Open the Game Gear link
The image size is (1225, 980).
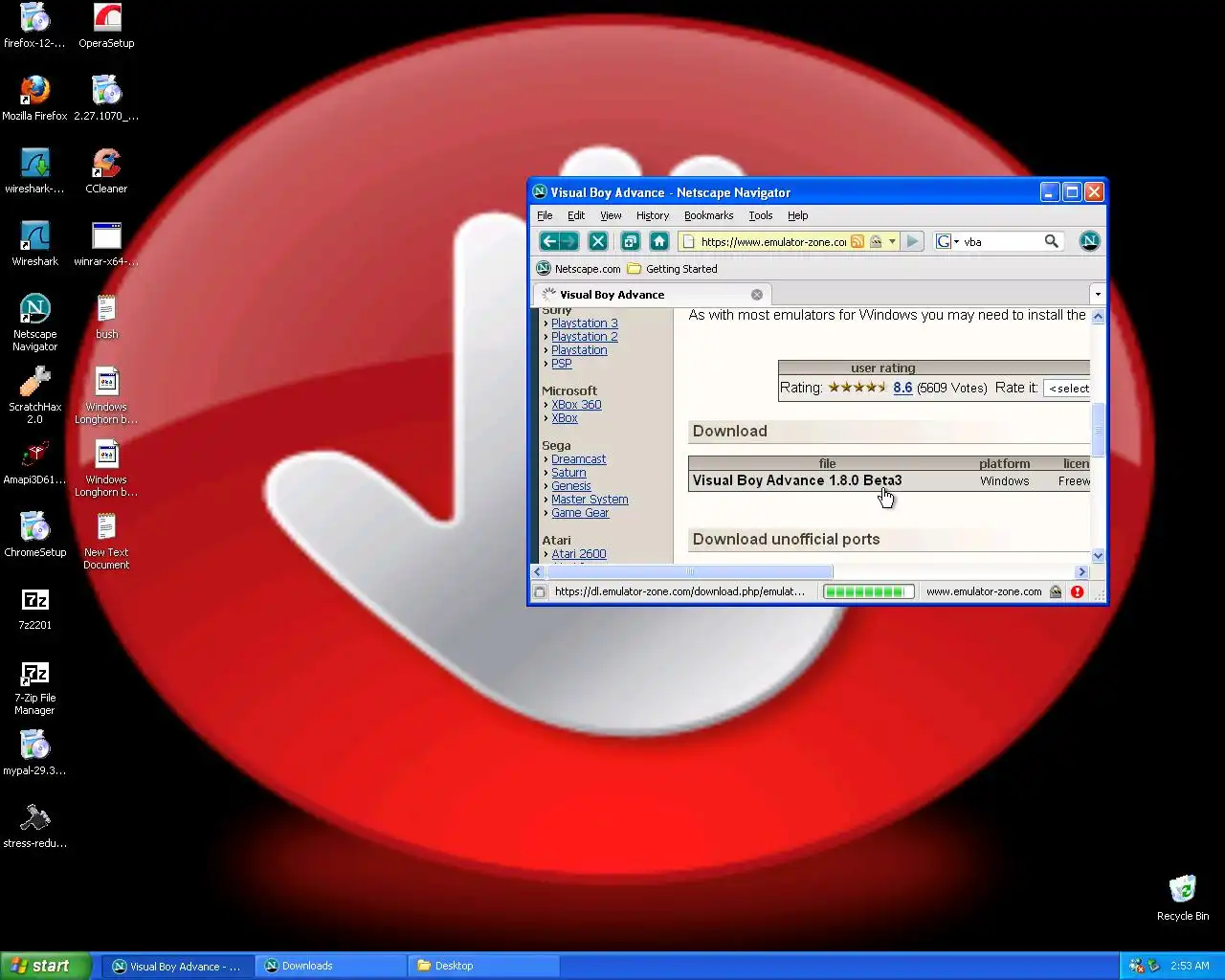tap(580, 513)
